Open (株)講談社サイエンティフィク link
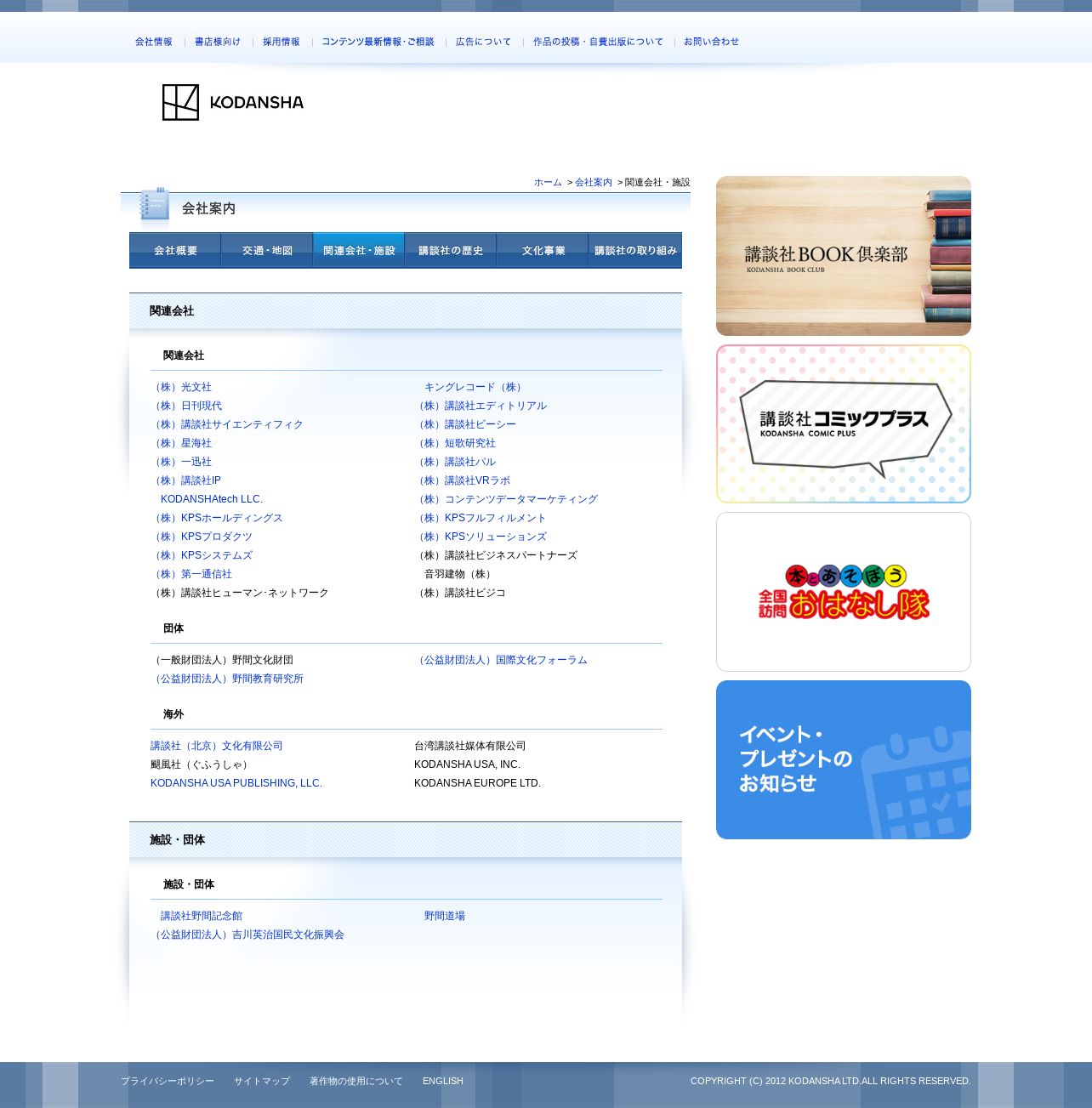The image size is (1092, 1108). [227, 424]
